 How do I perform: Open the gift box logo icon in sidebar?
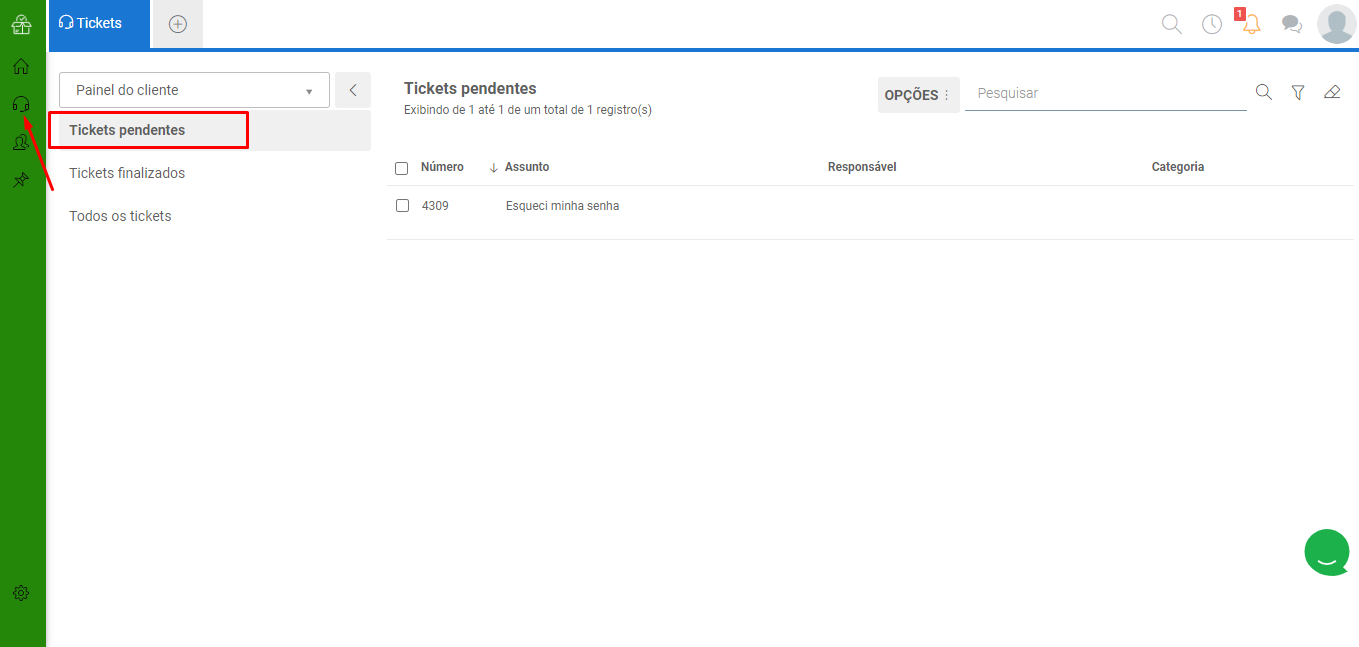[x=21, y=25]
